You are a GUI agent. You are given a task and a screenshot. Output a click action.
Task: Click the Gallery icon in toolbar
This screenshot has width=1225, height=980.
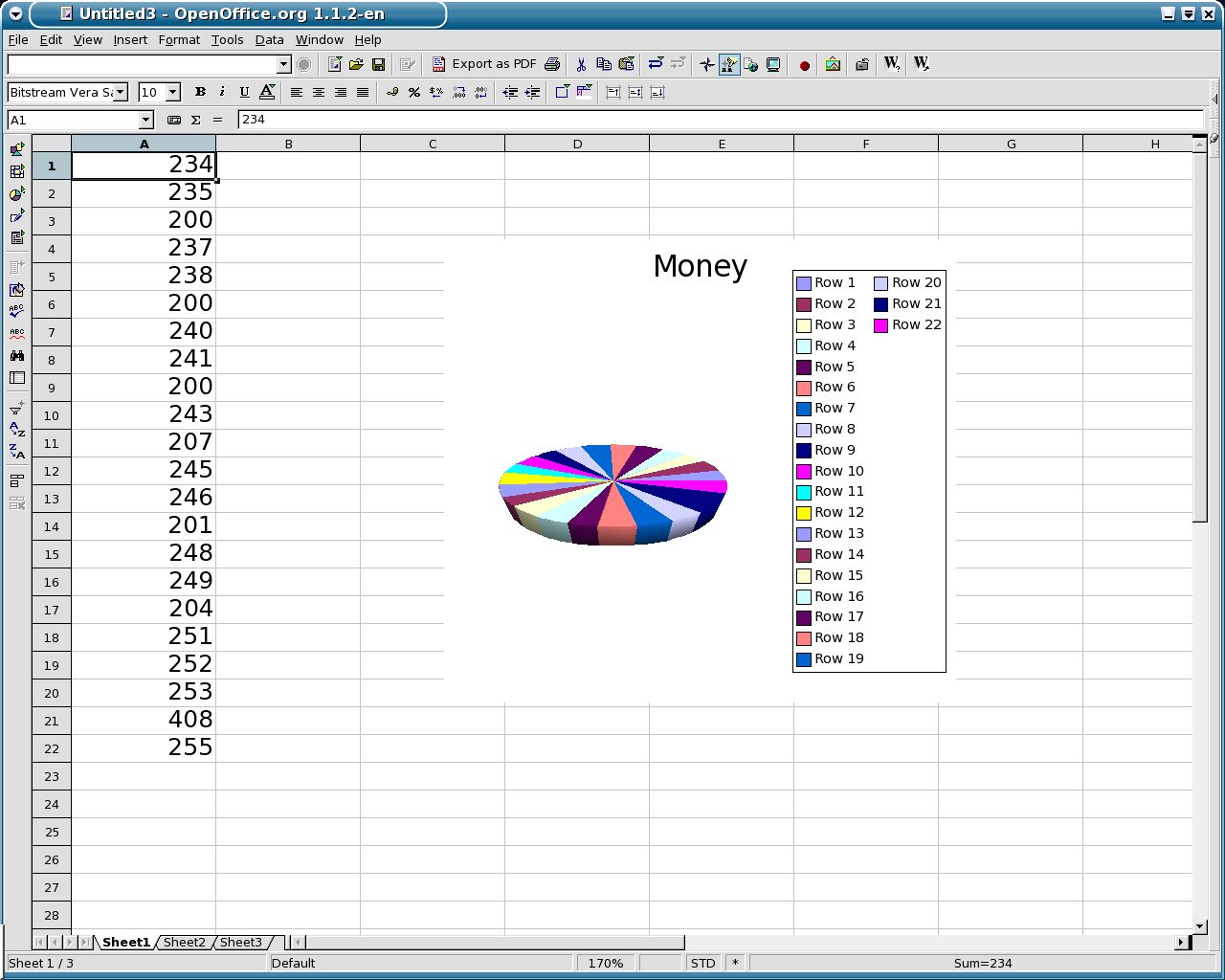click(833, 64)
